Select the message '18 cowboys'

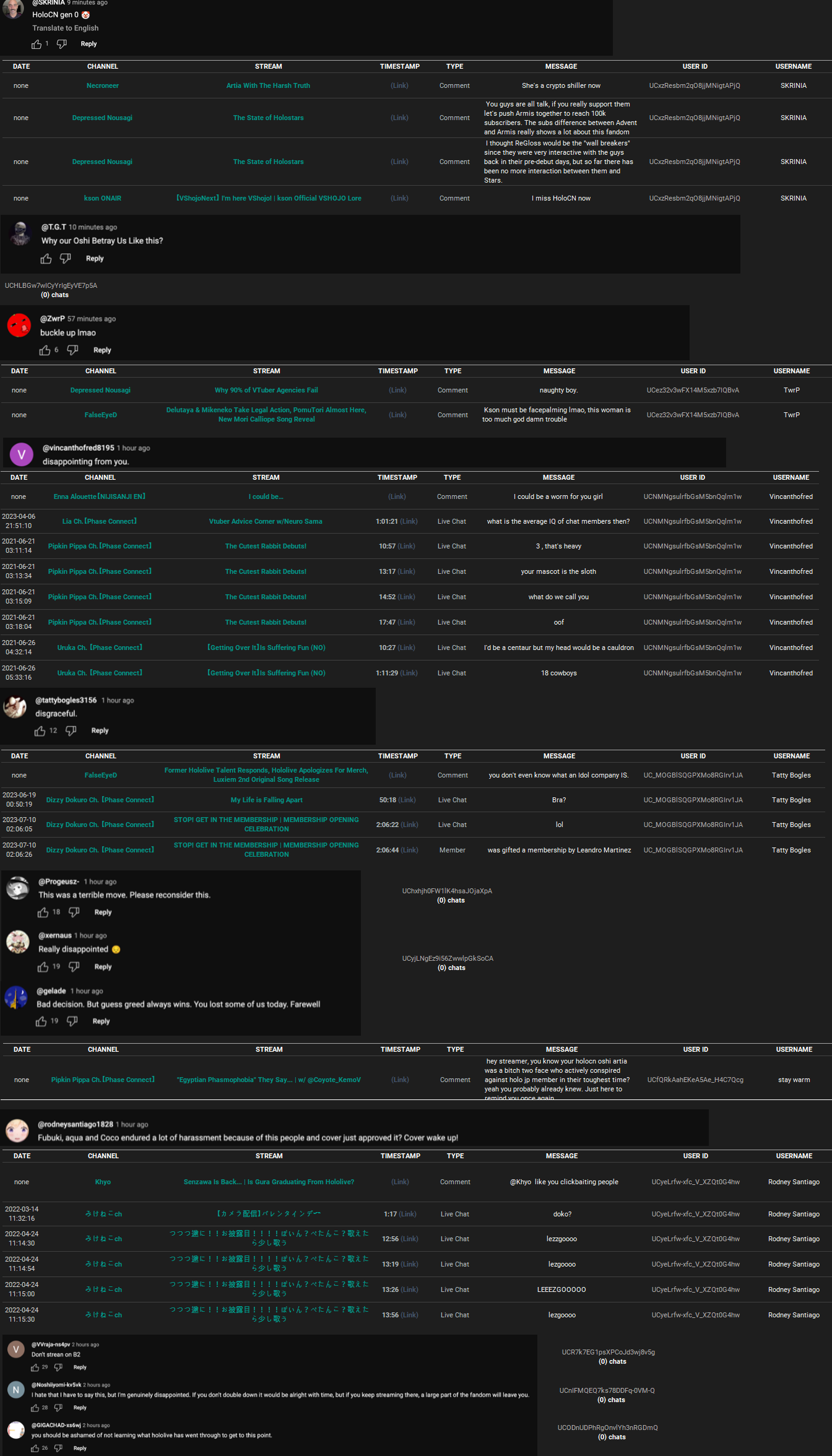coord(559,674)
